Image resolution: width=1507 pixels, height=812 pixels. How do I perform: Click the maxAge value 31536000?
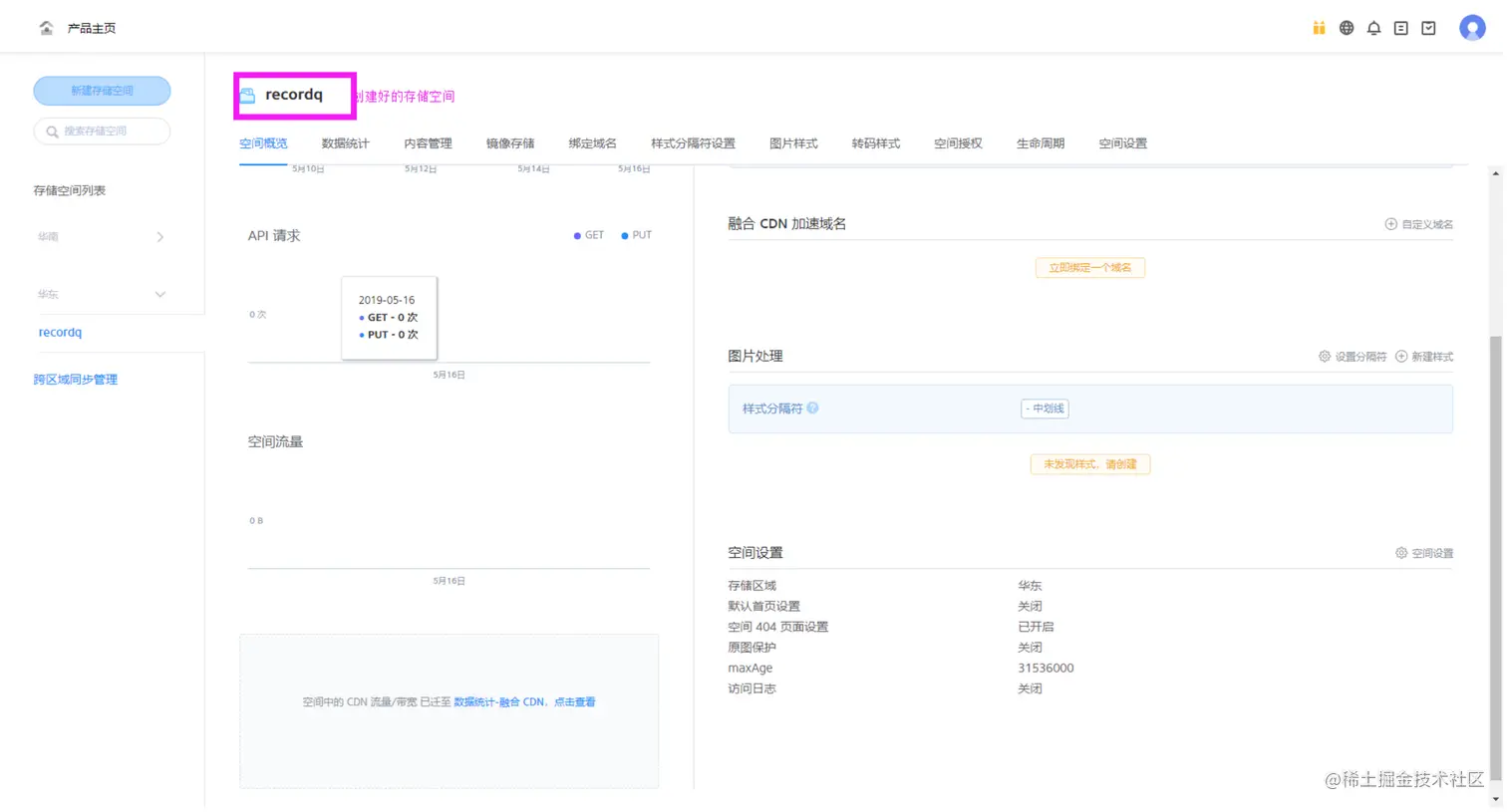point(1046,669)
